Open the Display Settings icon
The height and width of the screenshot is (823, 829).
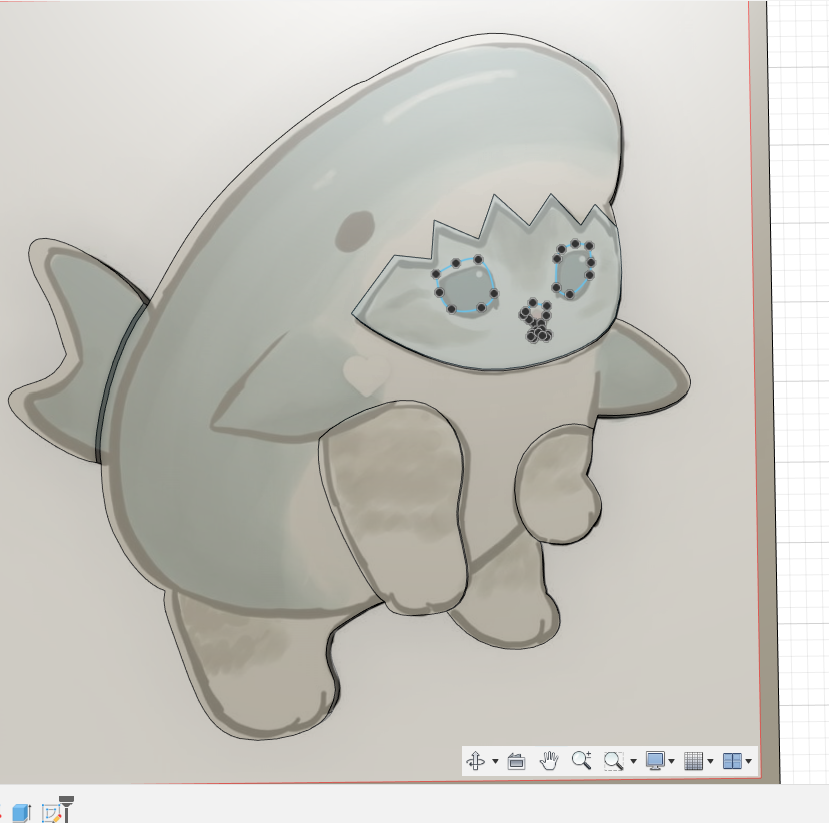coord(656,760)
